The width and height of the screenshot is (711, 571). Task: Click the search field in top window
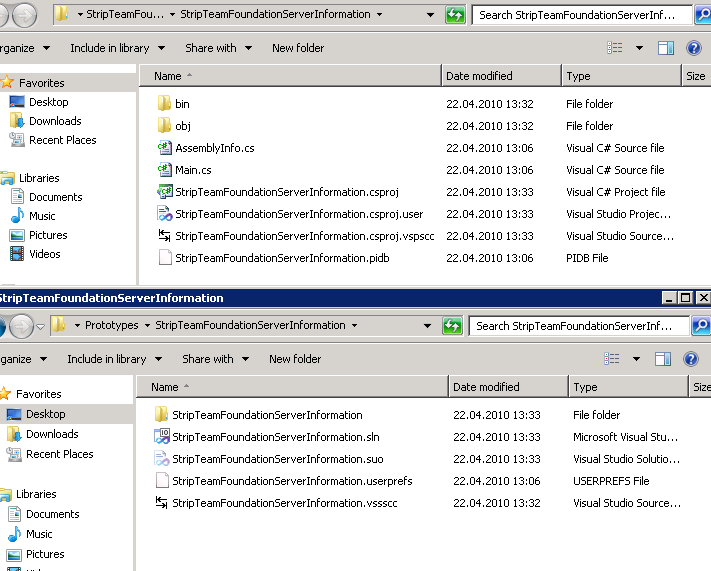581,15
